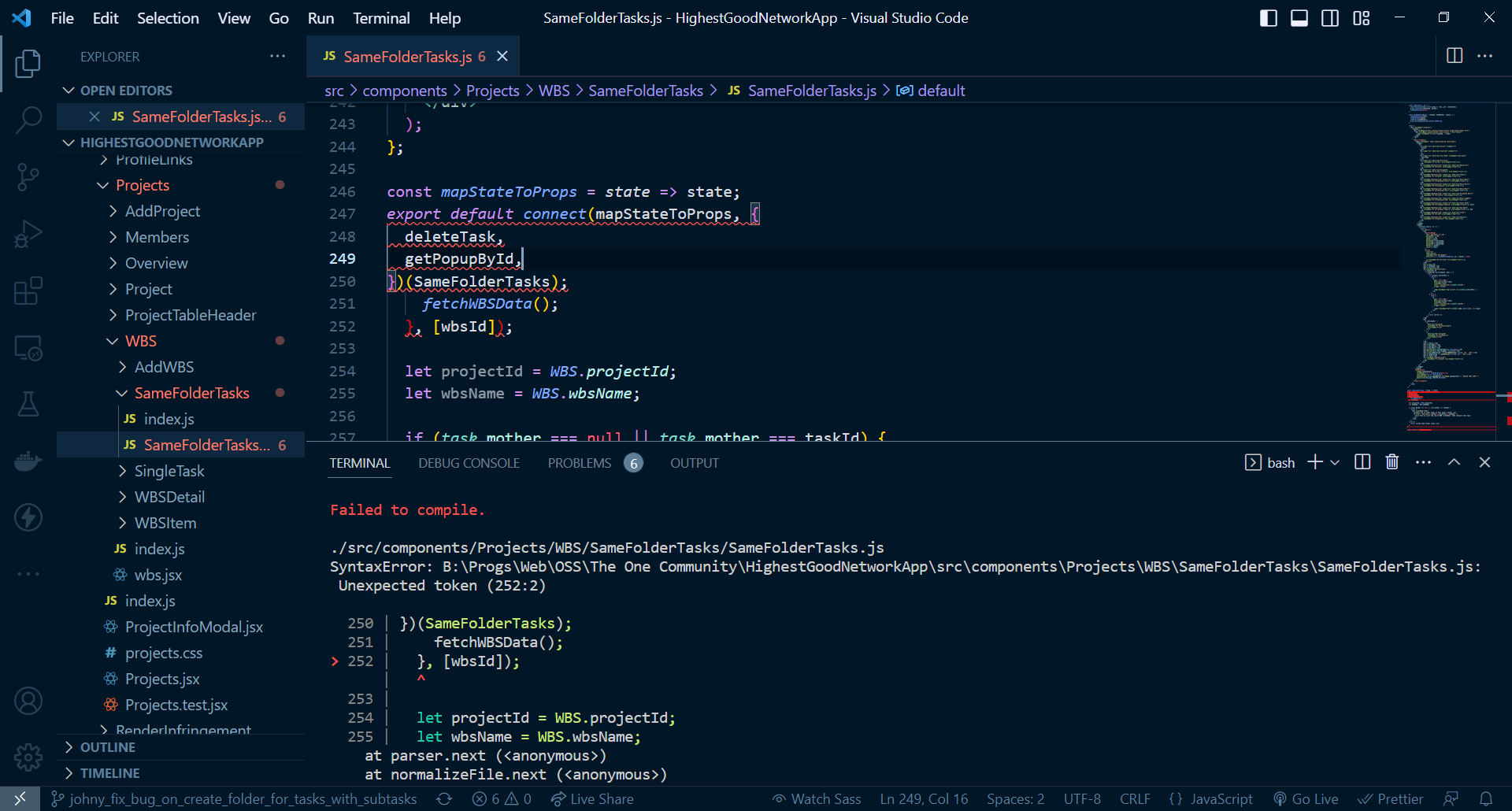Open terminal panel More Actions ellipsis

point(1423,462)
